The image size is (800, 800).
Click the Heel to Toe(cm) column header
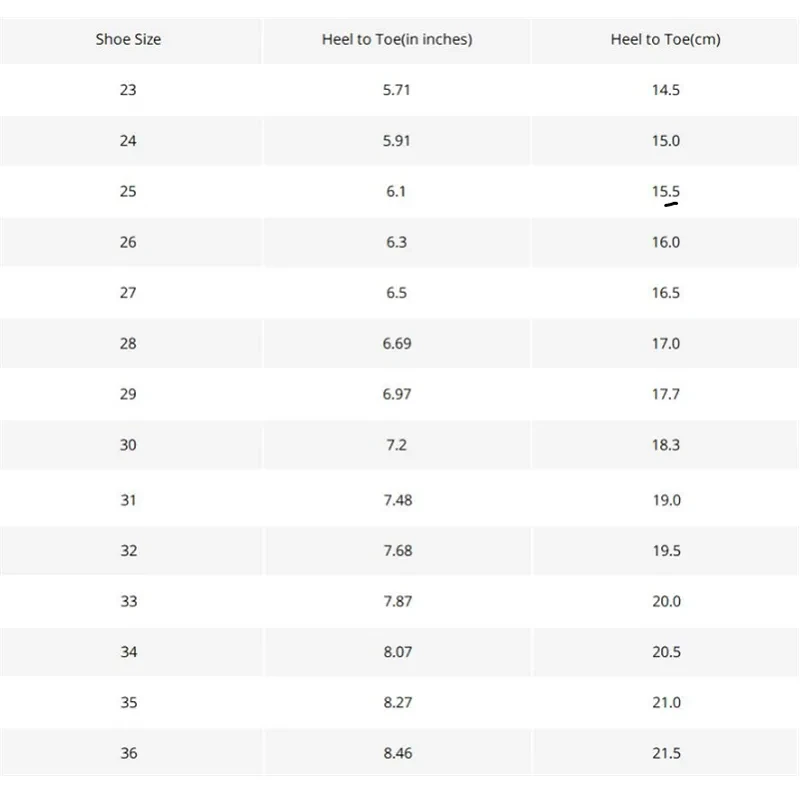(x=665, y=40)
